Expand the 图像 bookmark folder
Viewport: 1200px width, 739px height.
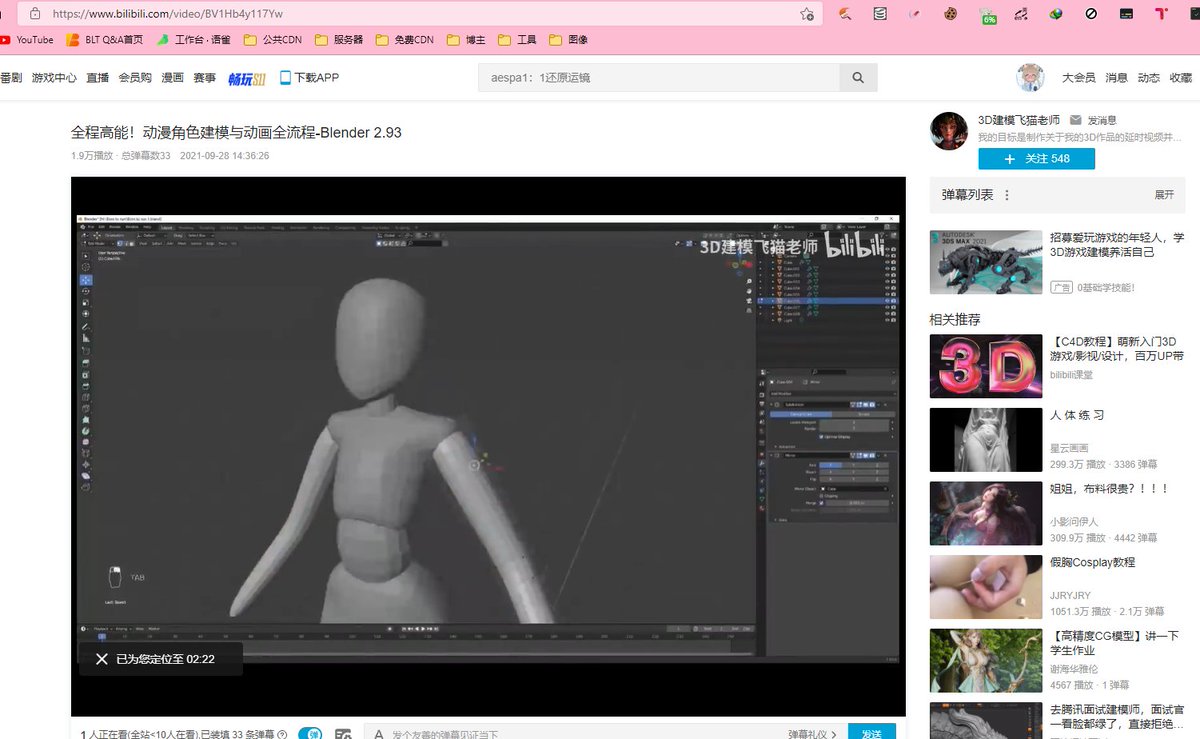click(568, 40)
